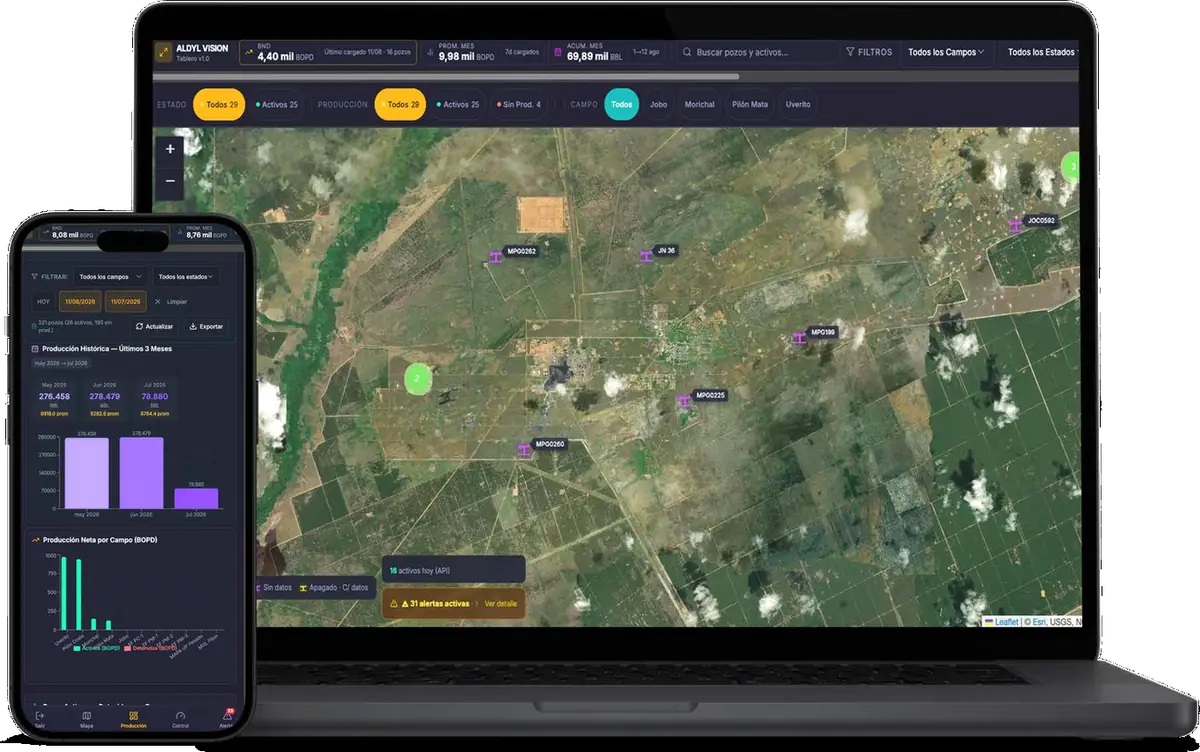Tap the Alertas warning icon with badge

[x=227, y=715]
